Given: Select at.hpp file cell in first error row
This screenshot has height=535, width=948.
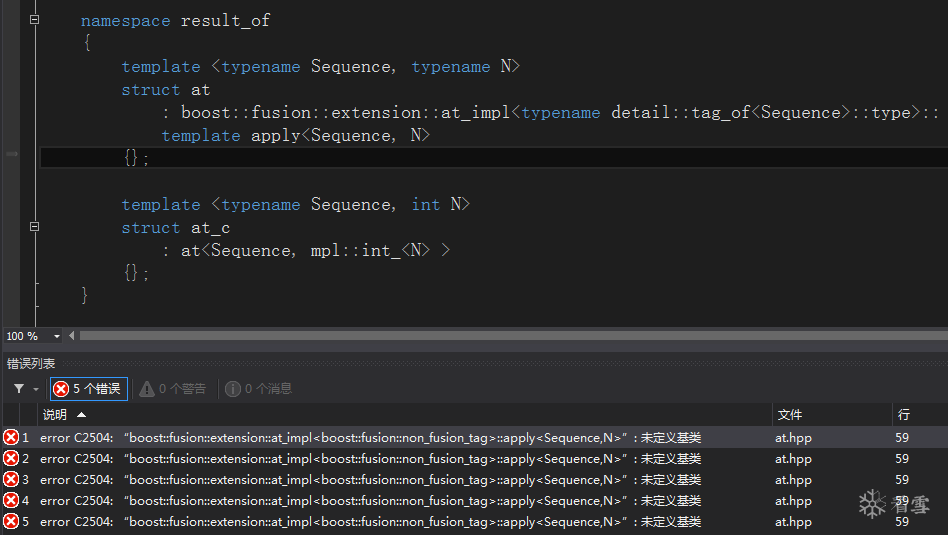Looking at the screenshot, I should point(794,438).
